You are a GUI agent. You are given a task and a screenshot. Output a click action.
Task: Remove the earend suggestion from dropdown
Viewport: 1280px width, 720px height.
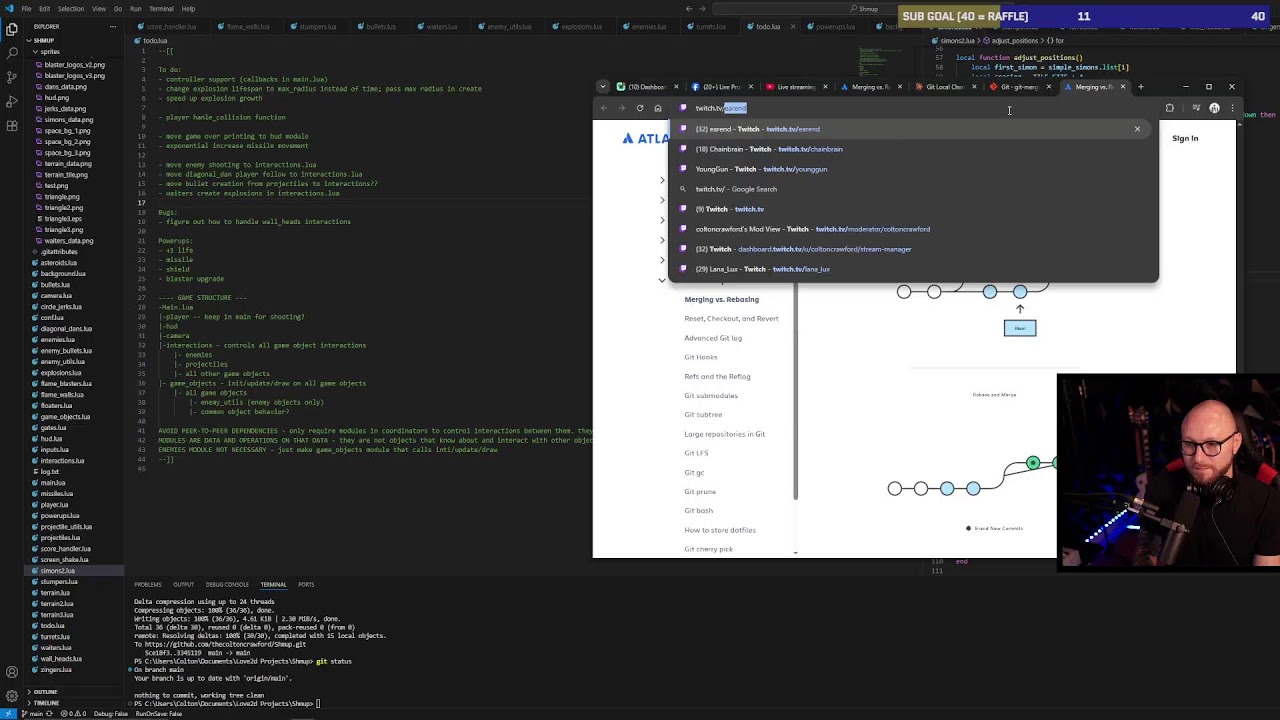pos(1137,129)
